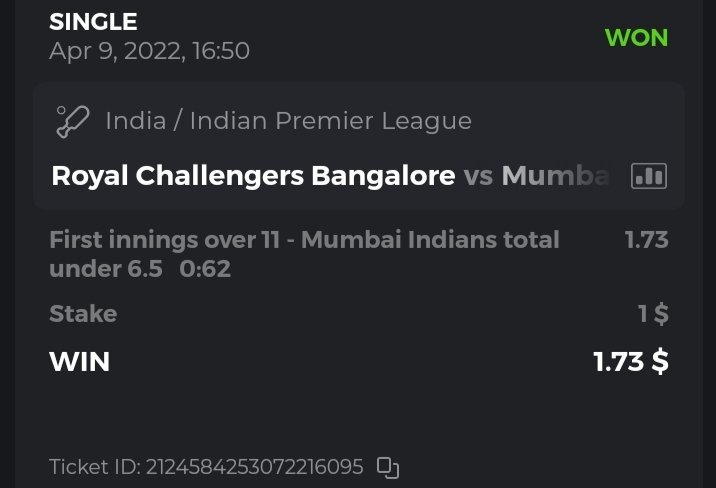716x488 pixels.
Task: Copy the ticket ID with copy icon
Action: 387,467
